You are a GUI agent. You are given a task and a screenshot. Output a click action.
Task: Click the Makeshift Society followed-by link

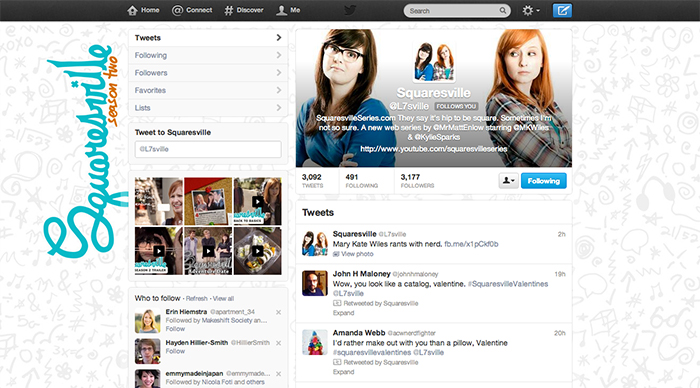[x=227, y=321]
